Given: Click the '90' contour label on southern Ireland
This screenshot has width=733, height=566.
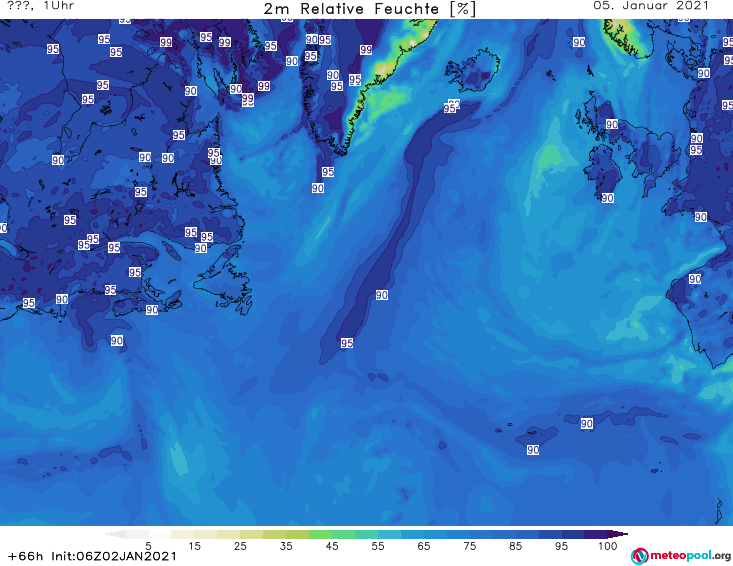Looking at the screenshot, I should click(607, 198).
